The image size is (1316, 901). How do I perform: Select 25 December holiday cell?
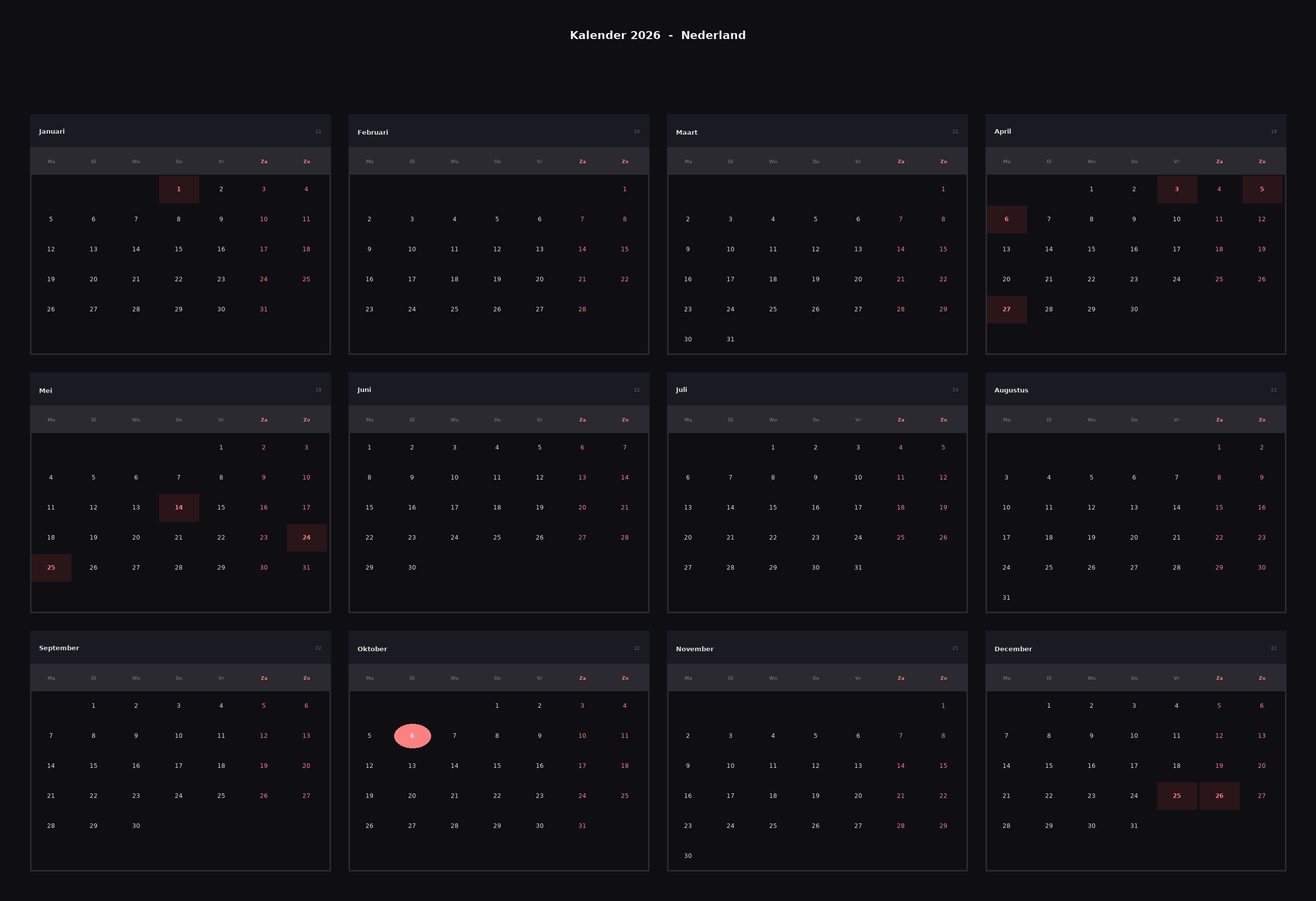click(x=1177, y=796)
